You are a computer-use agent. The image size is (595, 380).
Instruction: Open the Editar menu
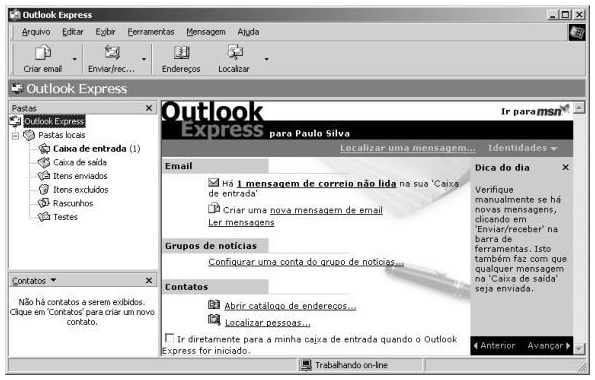[x=73, y=32]
